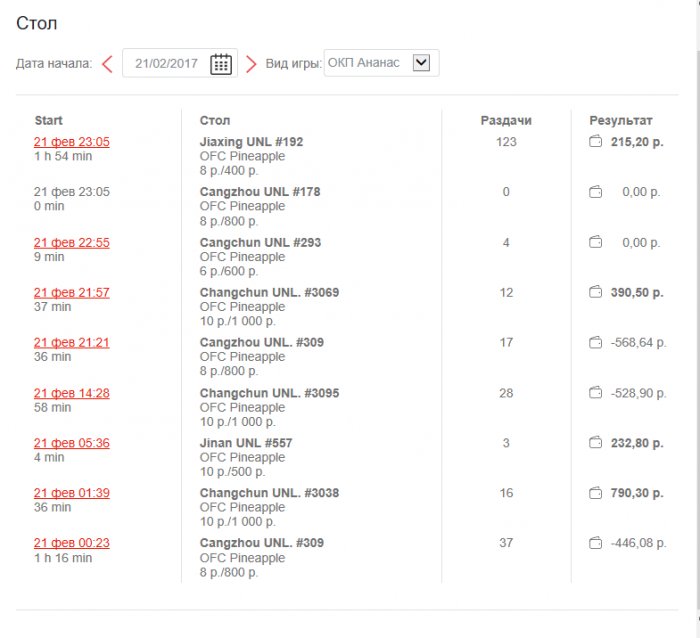Open session link 21 фев 00:23
Screen dimensions: 700x638
(71, 543)
